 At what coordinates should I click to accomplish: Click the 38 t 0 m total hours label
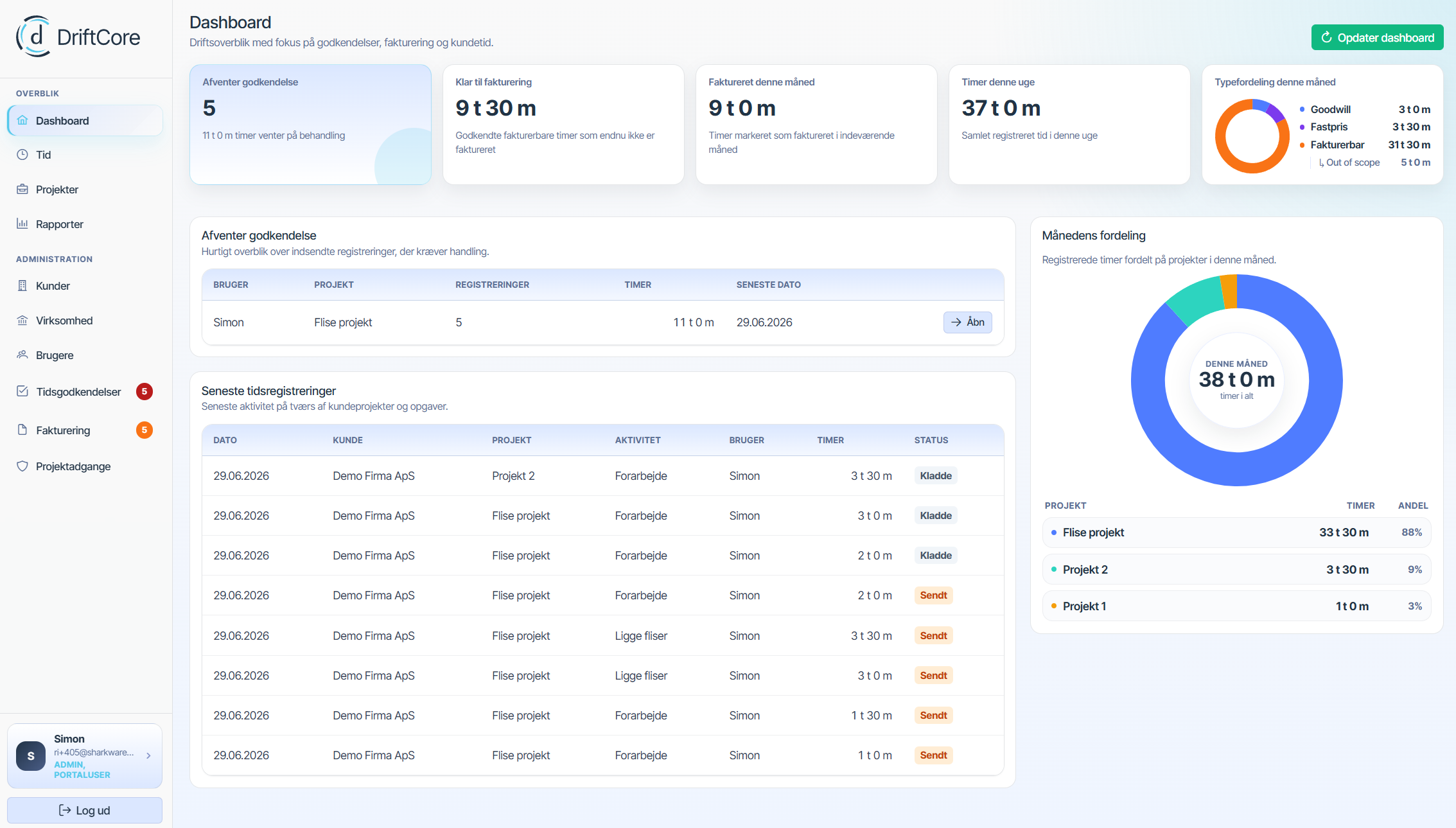pyautogui.click(x=1237, y=379)
